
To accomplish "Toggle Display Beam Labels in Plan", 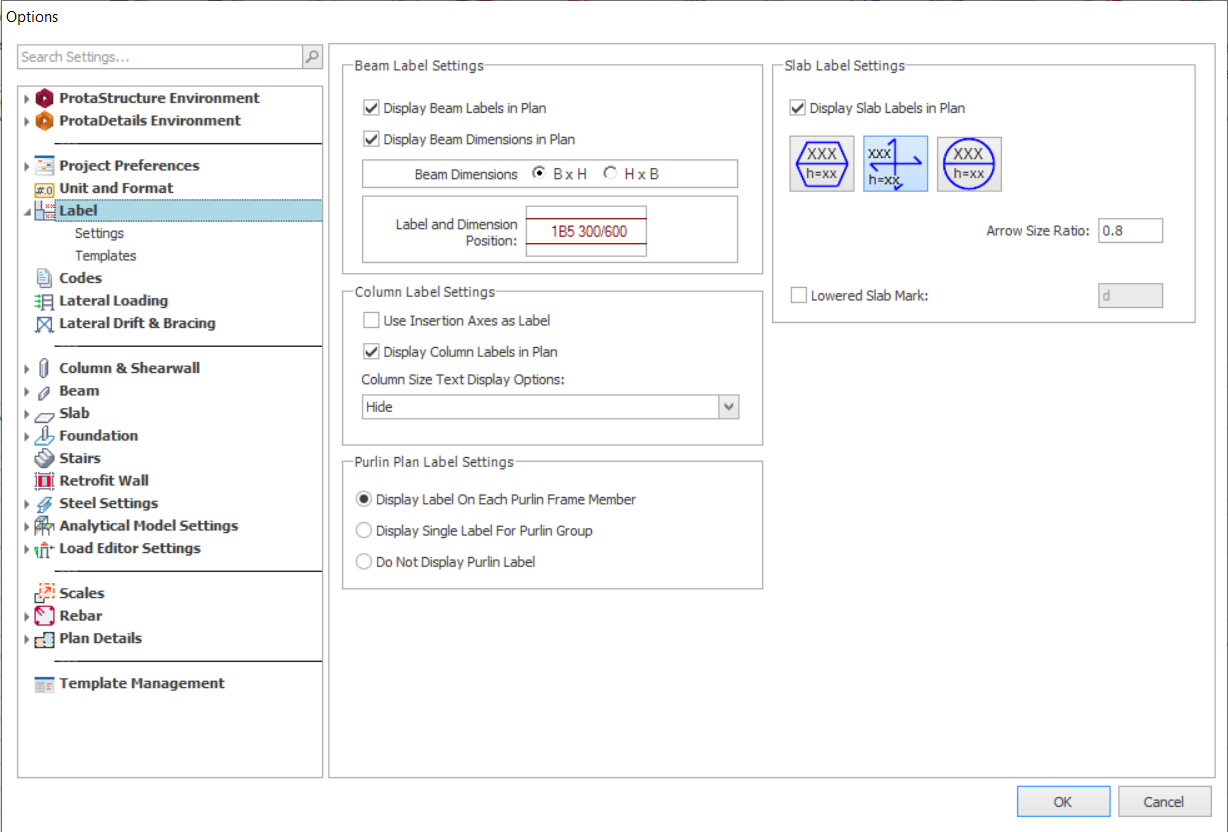I will (x=371, y=108).
